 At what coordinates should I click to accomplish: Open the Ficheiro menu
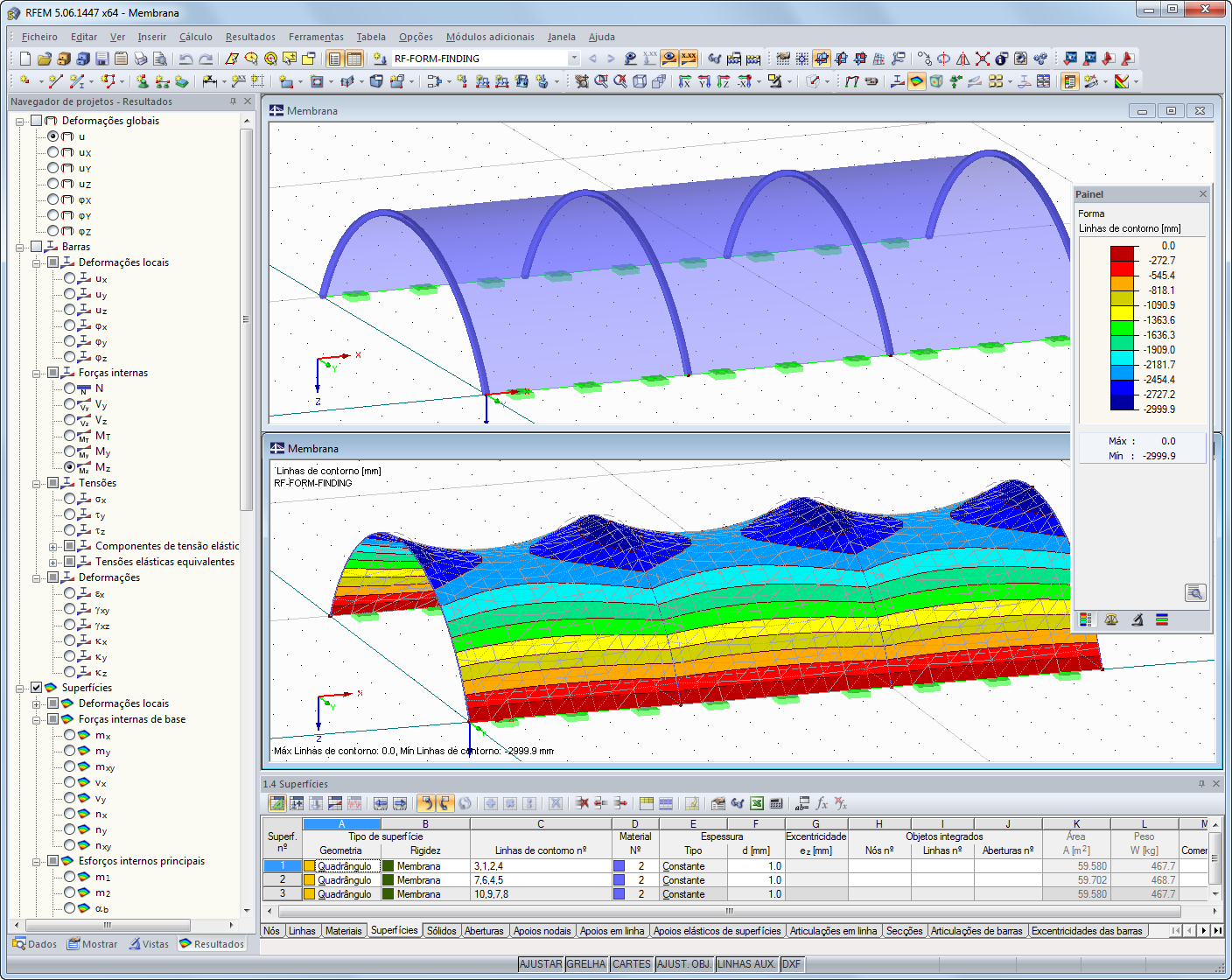tap(39, 37)
